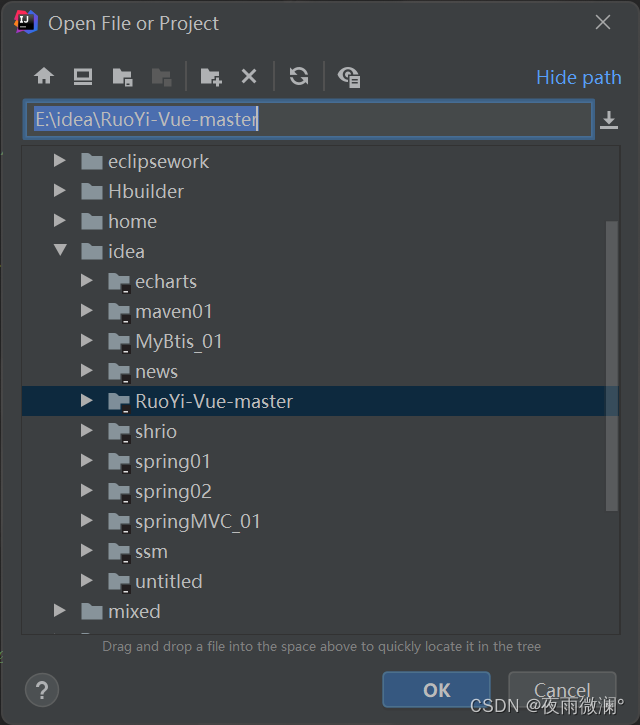Open the help question mark button

(x=42, y=689)
